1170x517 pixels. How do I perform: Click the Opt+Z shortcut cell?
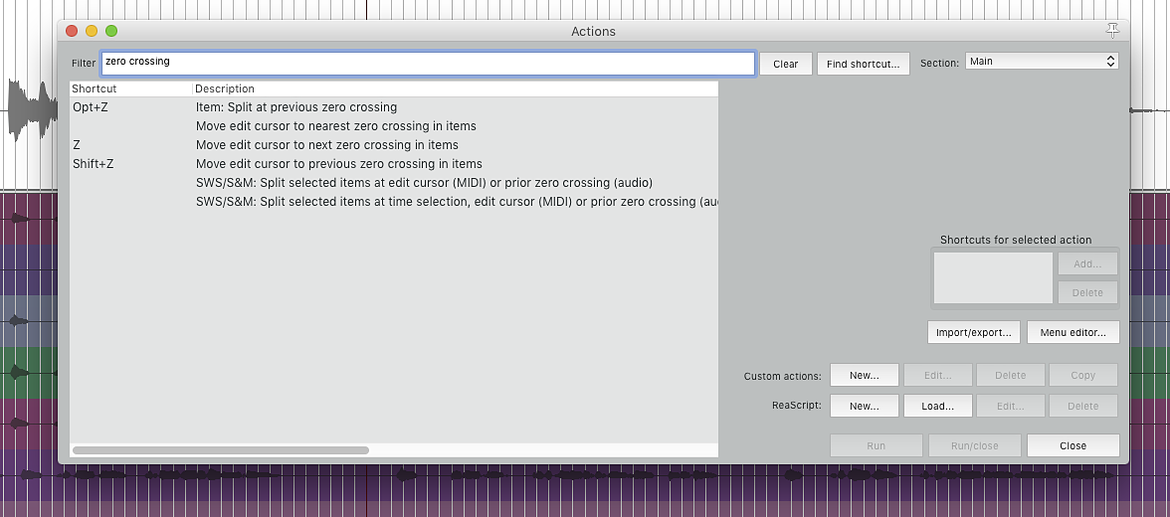click(90, 107)
